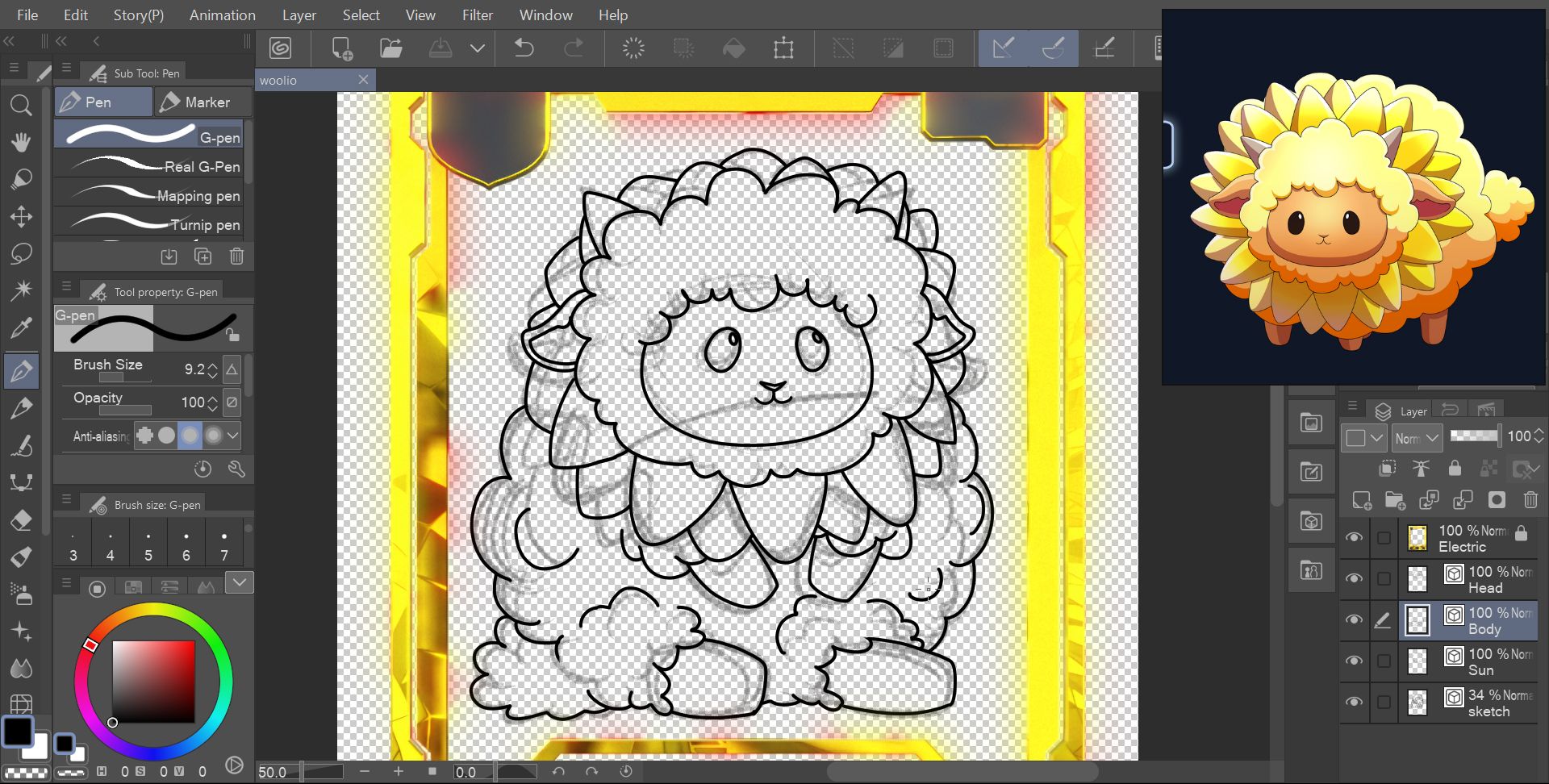The height and width of the screenshot is (784, 1549).
Task: Toggle Snap to Ruler in toolbar
Action: 1004,48
